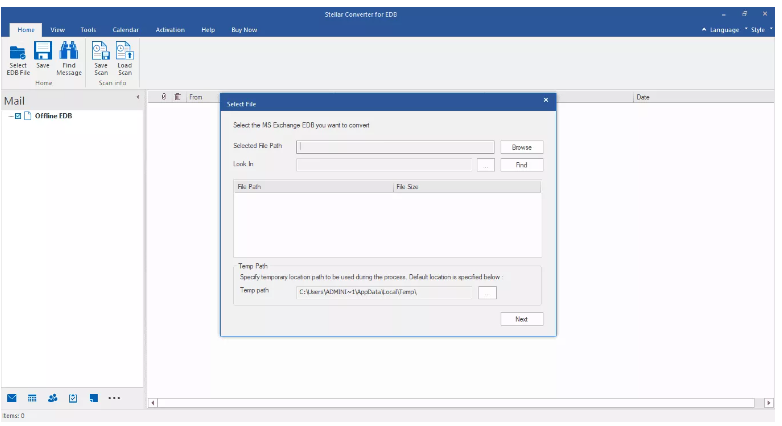Close the Select File dialog

pos(546,100)
